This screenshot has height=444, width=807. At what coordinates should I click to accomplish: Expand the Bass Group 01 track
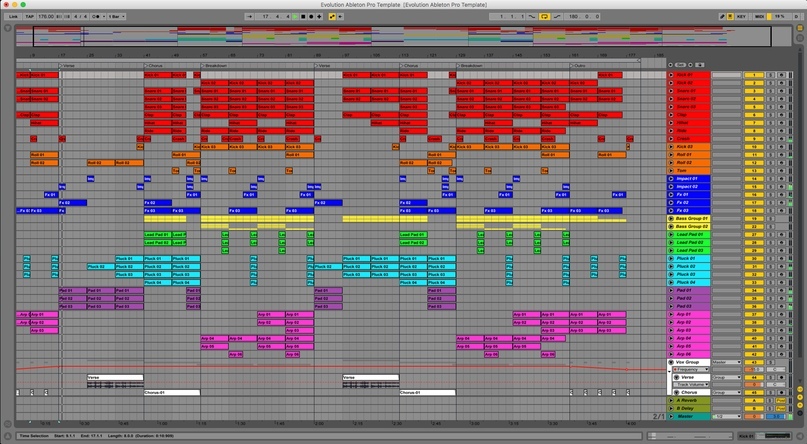tap(671, 219)
